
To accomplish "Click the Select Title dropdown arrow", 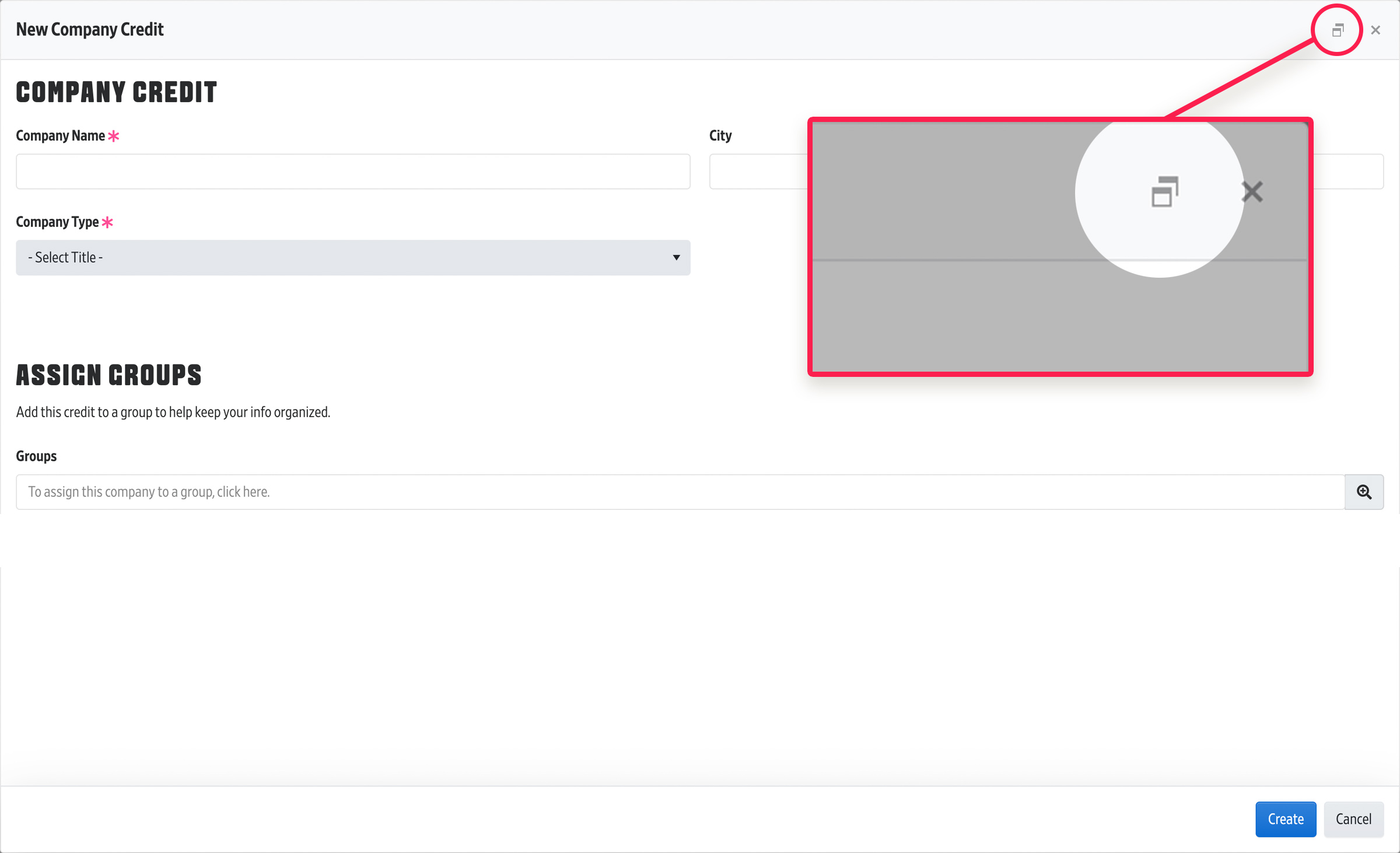I will click(676, 257).
